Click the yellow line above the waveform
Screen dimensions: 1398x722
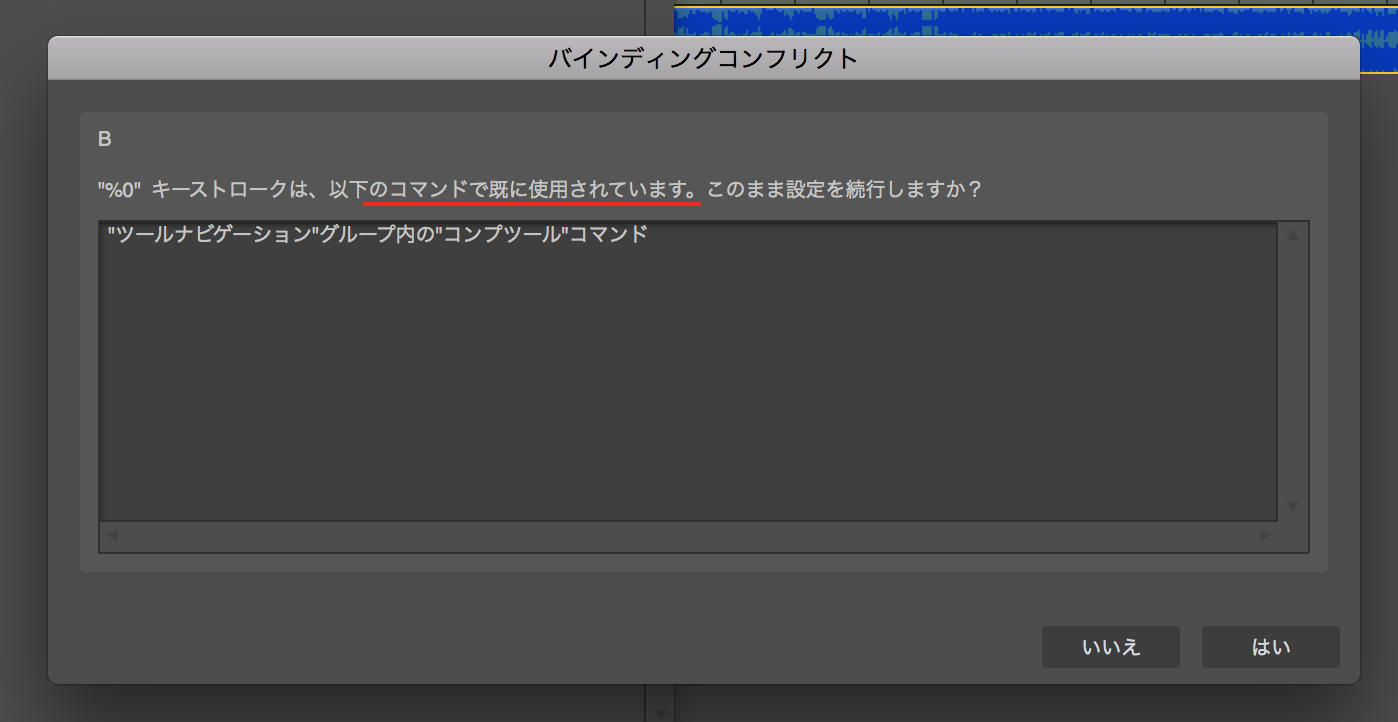(1000, 7)
